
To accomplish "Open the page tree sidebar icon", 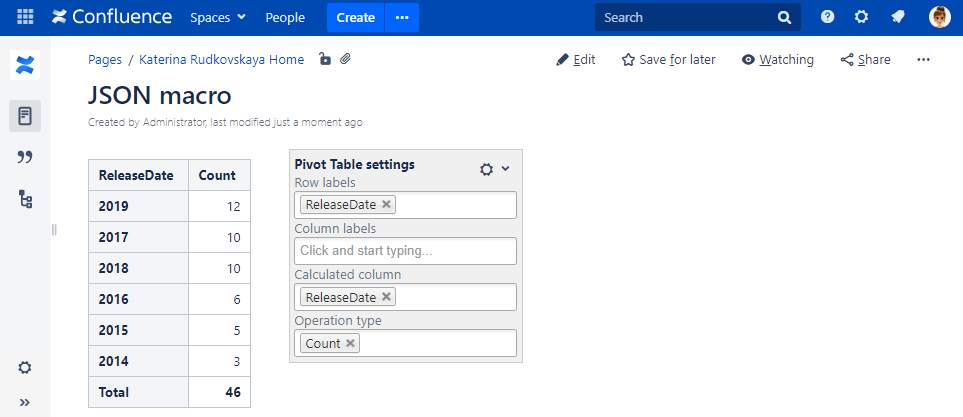I will (x=25, y=199).
